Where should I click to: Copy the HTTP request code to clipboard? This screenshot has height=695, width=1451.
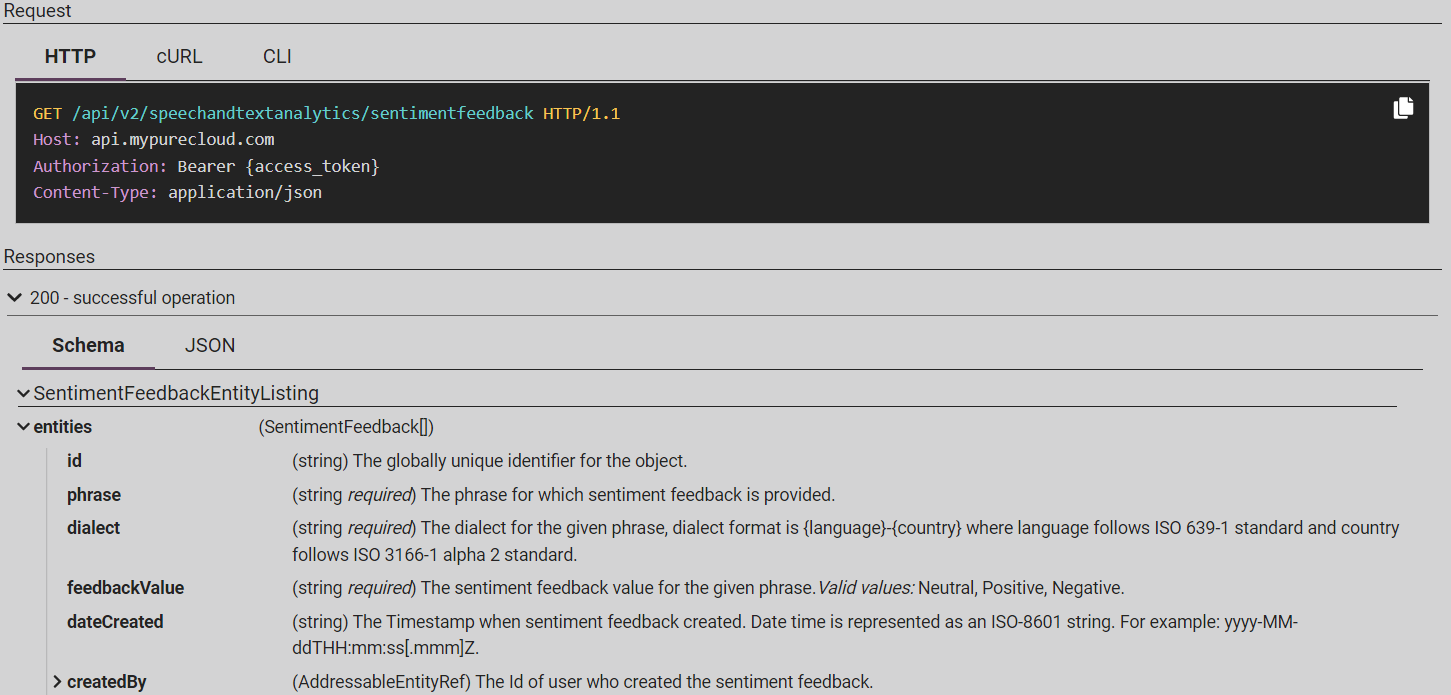pyautogui.click(x=1403, y=108)
